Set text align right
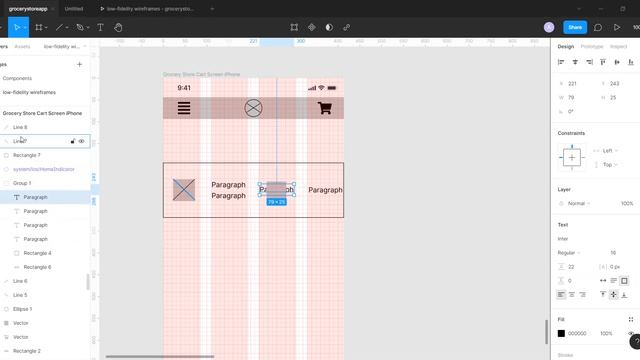 tap(582, 295)
